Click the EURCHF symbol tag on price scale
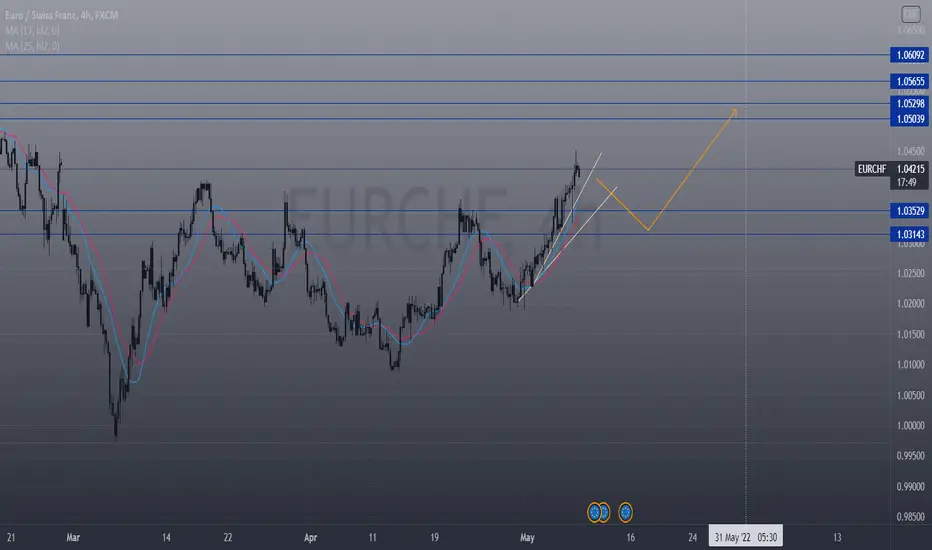932x550 pixels. click(x=872, y=169)
